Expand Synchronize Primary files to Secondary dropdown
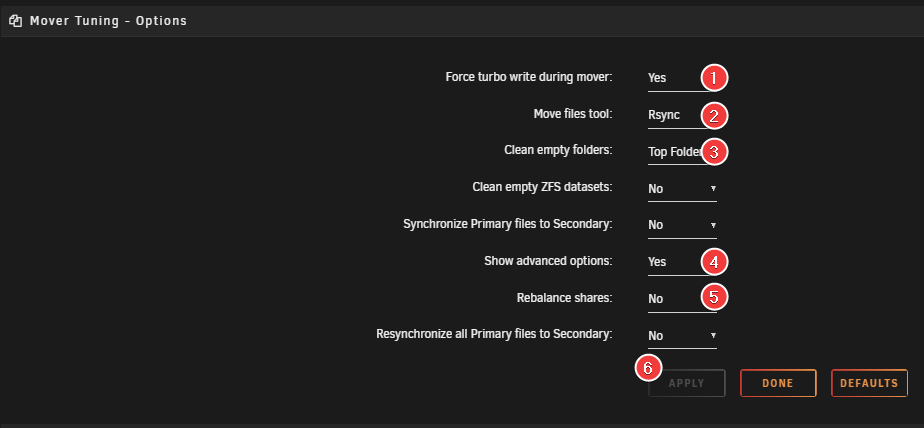 point(682,225)
